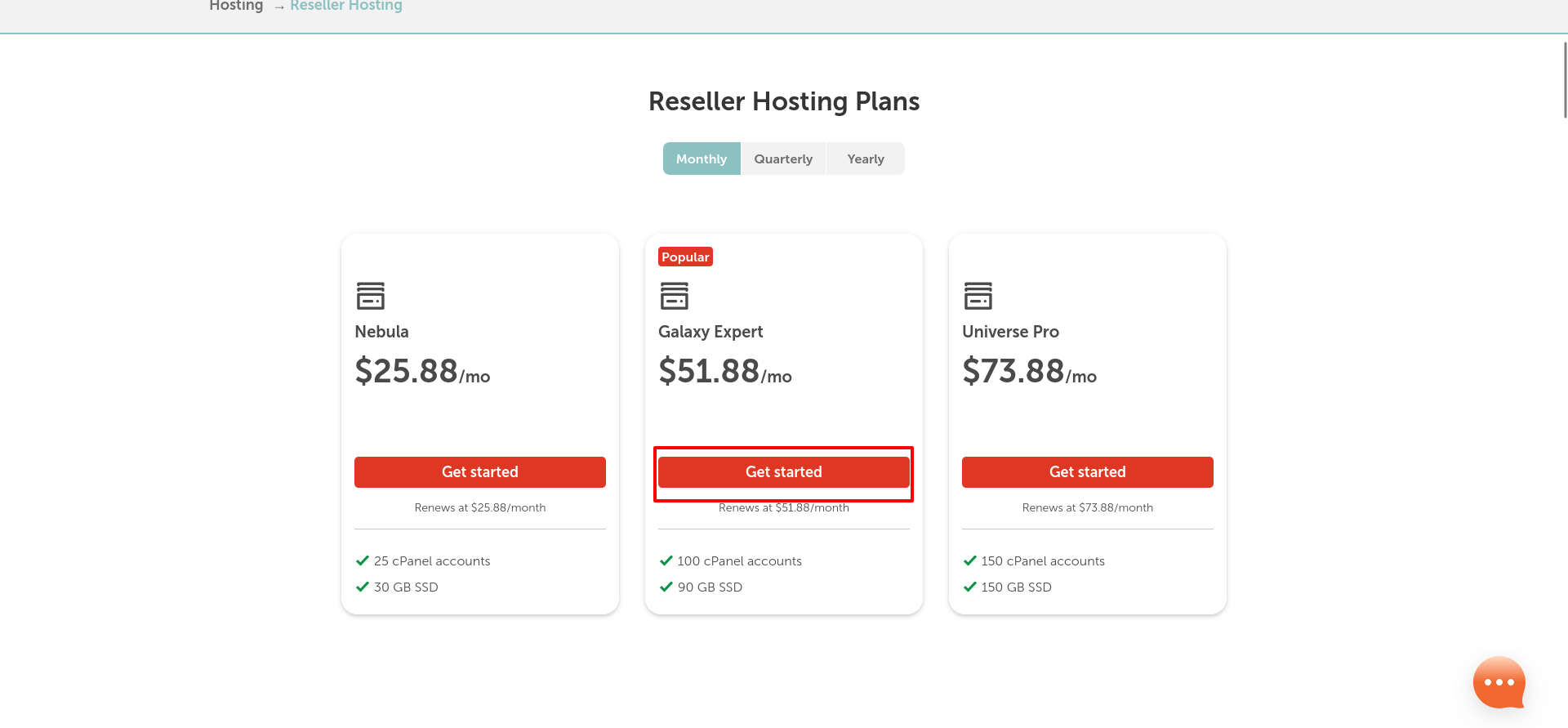The image size is (1568, 728).
Task: Click the page vertical scrollbar
Action: pyautogui.click(x=1565, y=80)
